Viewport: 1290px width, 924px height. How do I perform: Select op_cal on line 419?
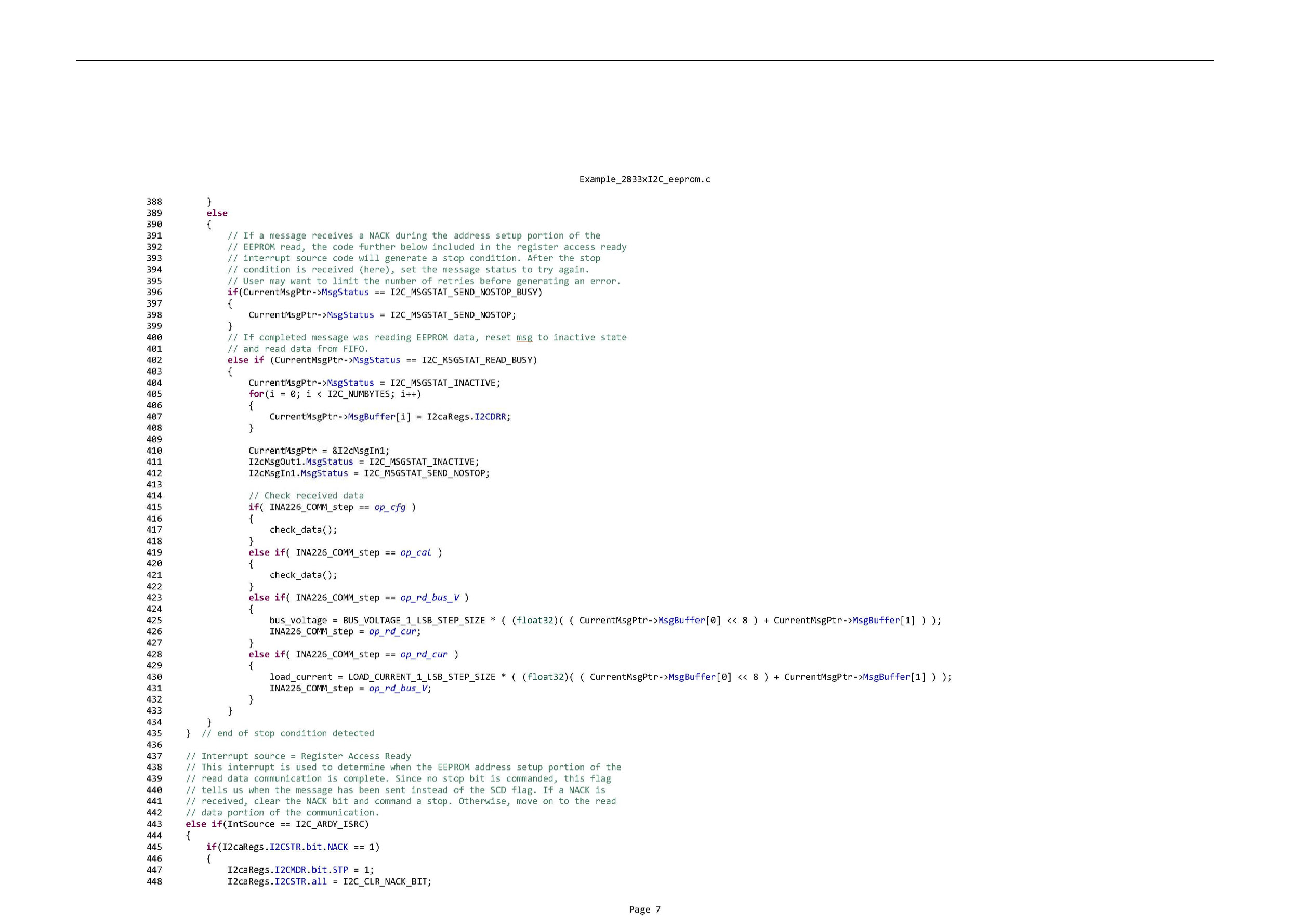tap(416, 552)
